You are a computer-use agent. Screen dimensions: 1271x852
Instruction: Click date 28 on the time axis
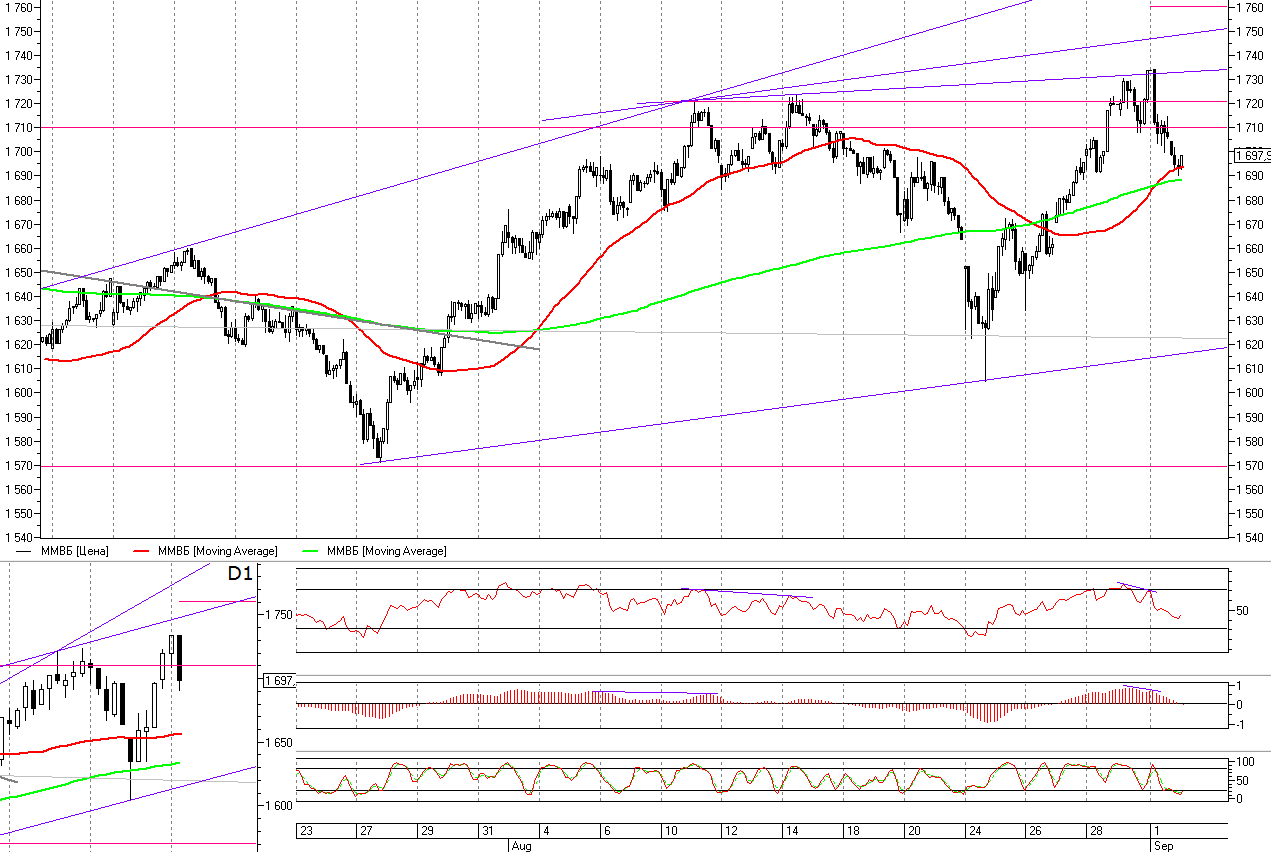1096,831
